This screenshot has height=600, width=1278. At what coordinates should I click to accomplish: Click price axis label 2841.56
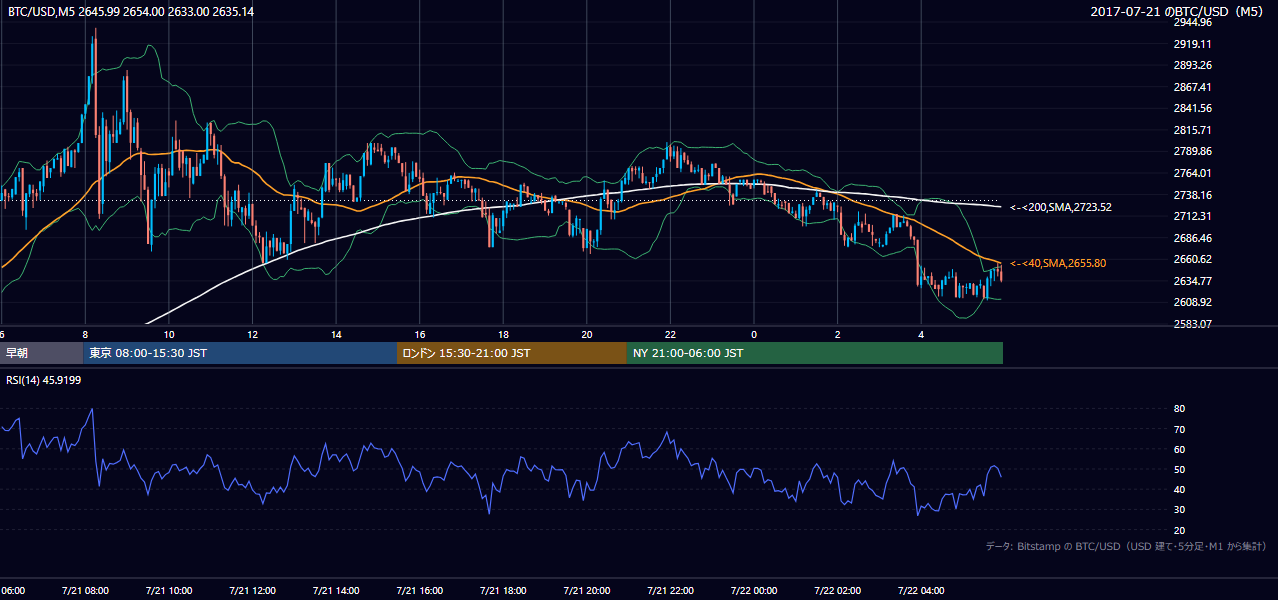coord(1193,109)
